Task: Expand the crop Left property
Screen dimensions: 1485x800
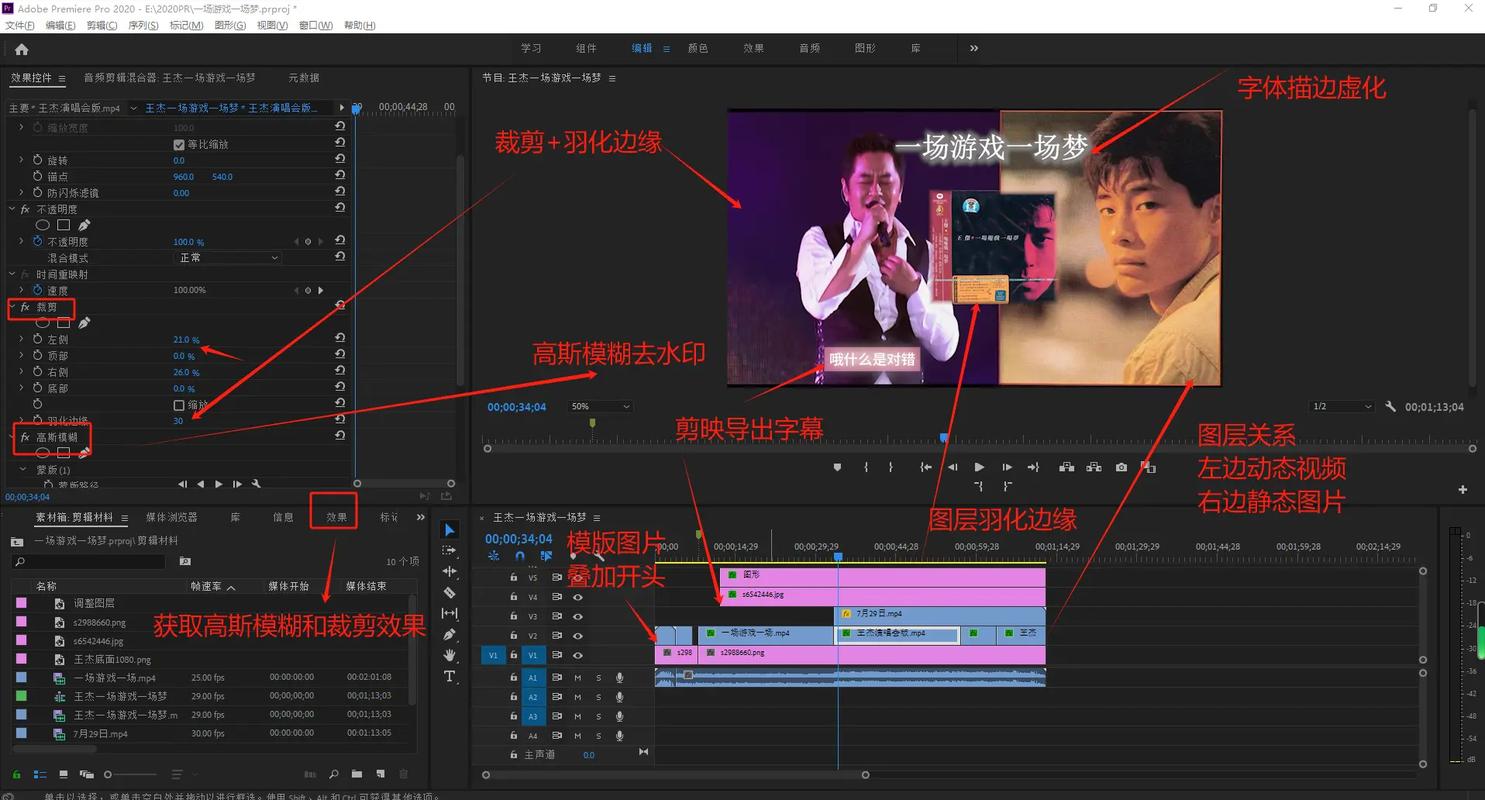Action: click(x=22, y=340)
